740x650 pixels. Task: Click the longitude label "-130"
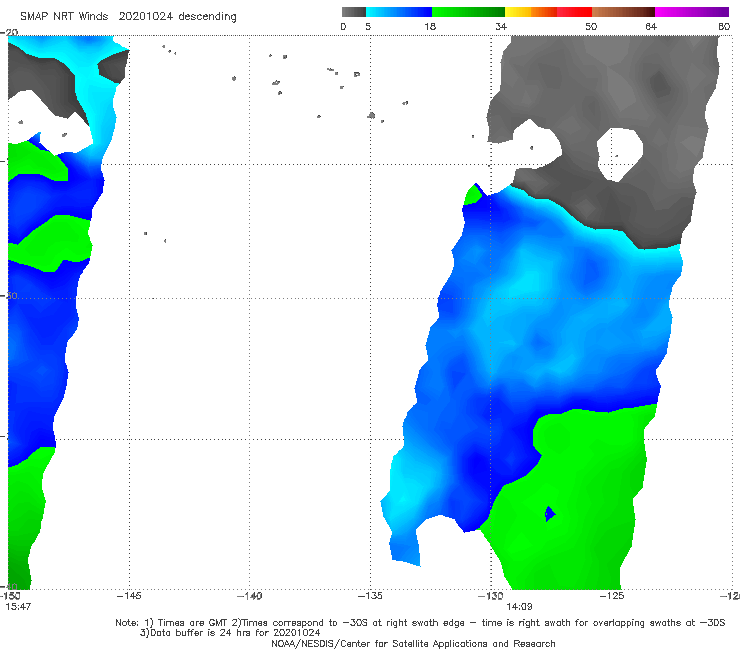pyautogui.click(x=491, y=596)
